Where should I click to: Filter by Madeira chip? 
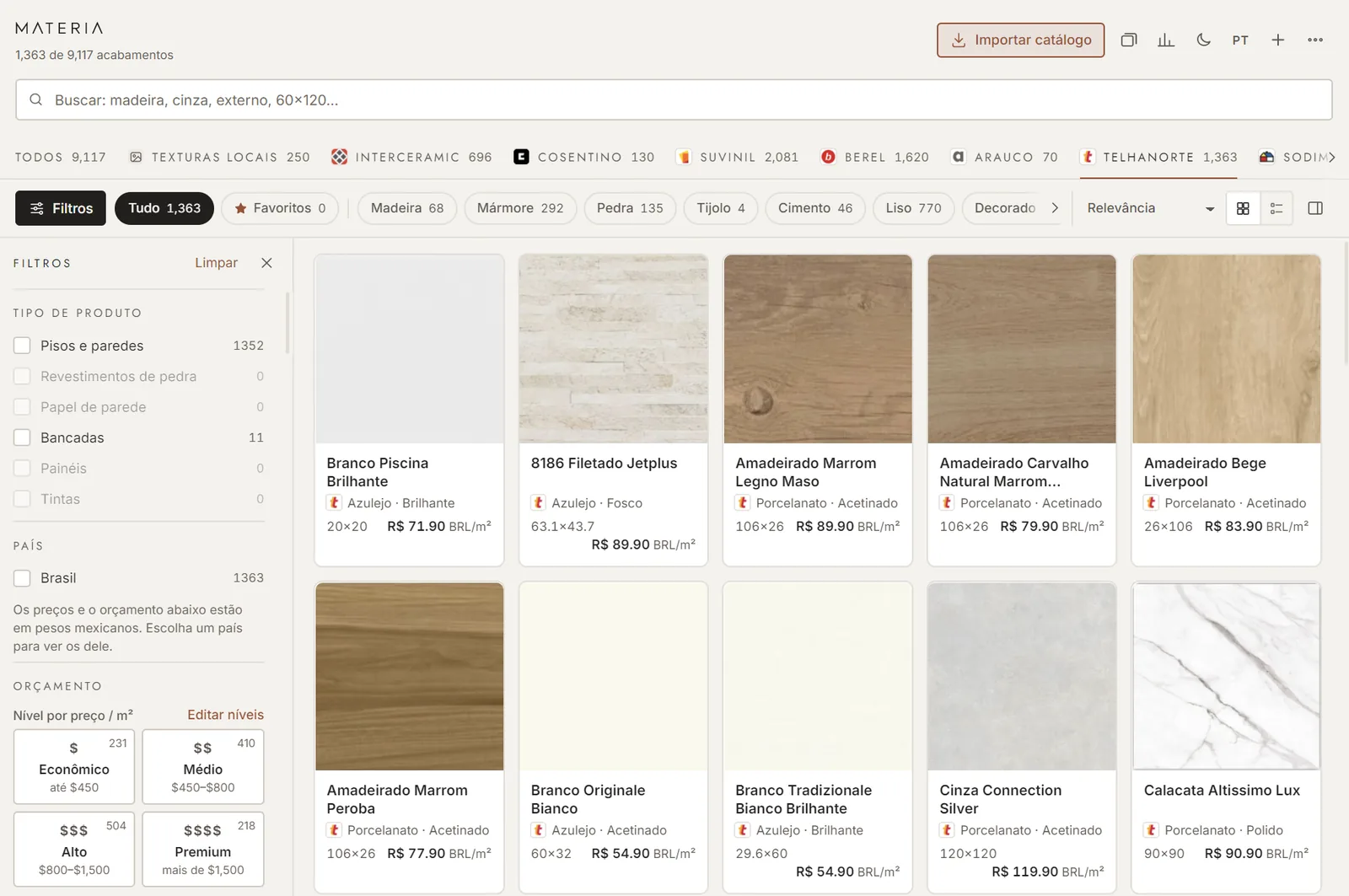click(x=407, y=208)
